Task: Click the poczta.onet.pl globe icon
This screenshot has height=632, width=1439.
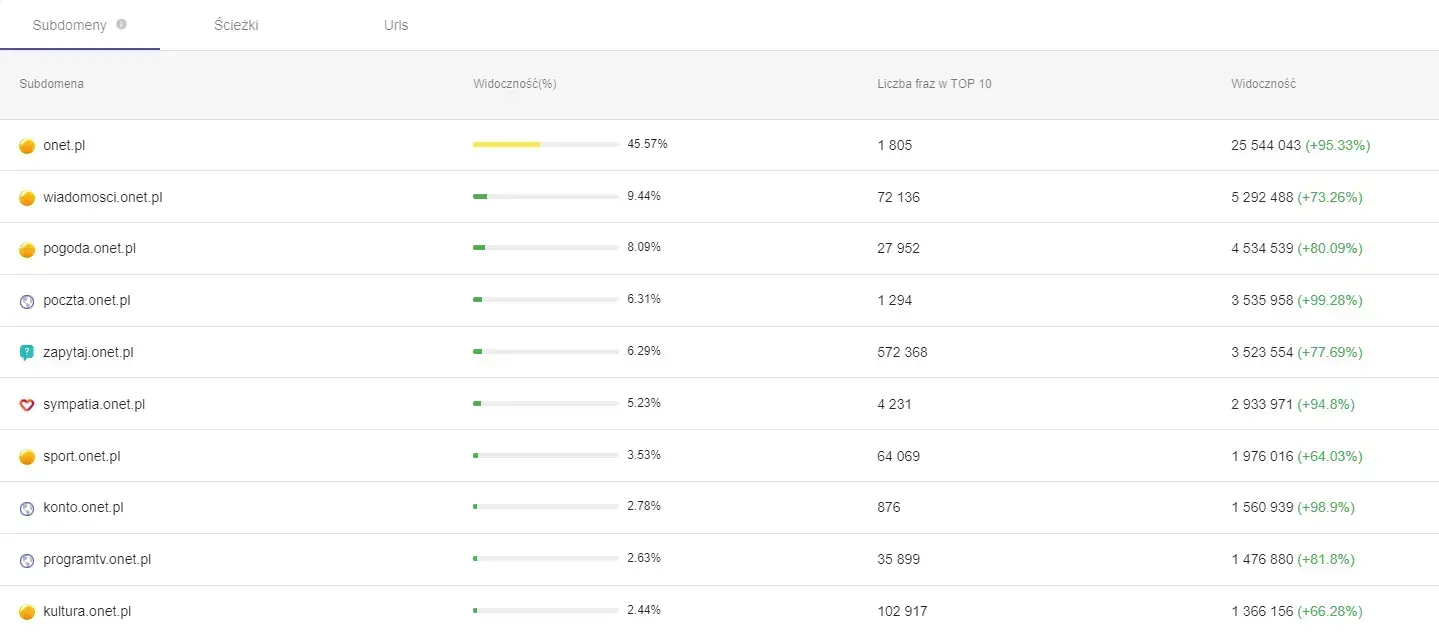Action: click(x=27, y=301)
